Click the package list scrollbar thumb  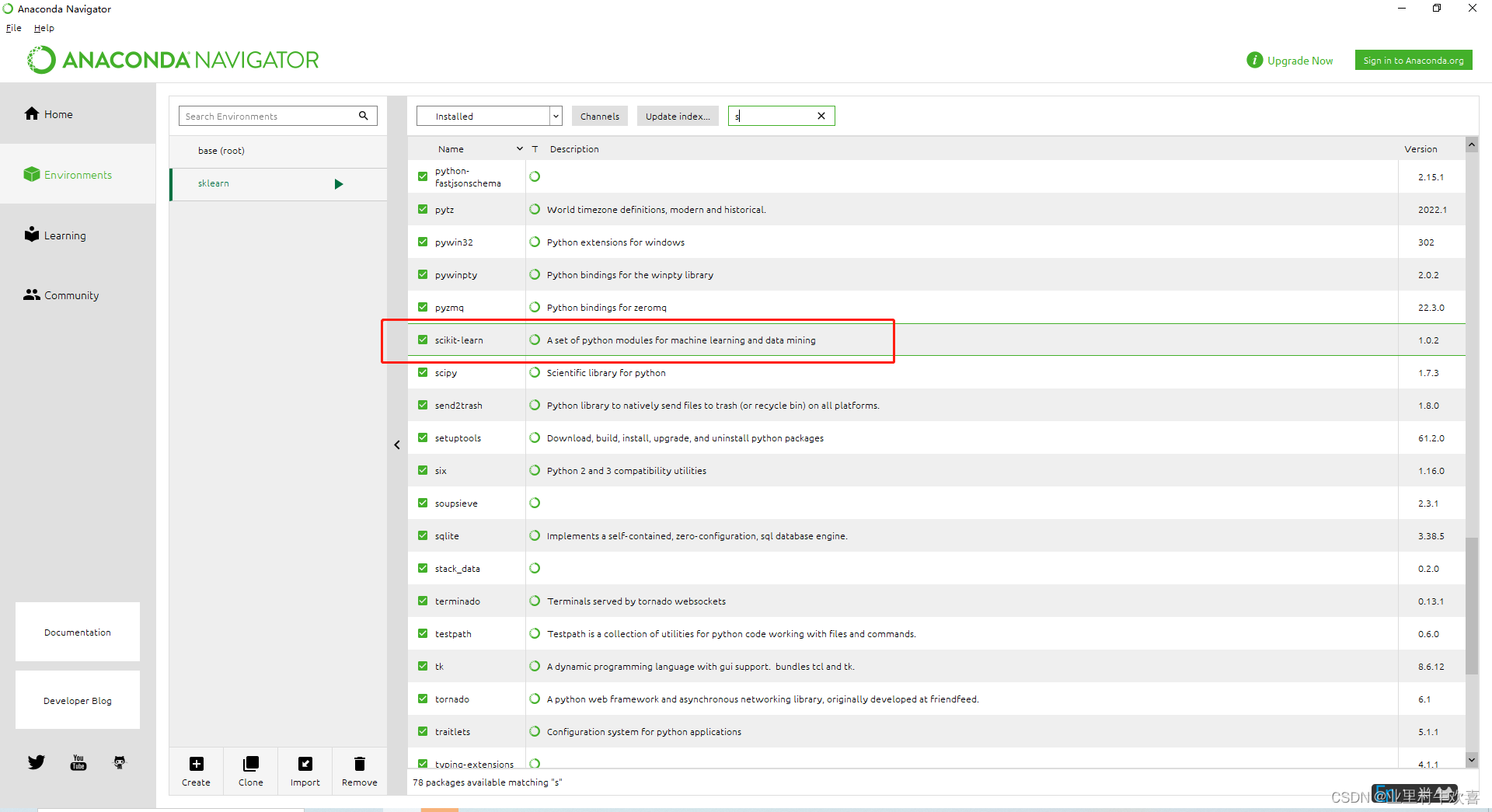[1472, 605]
